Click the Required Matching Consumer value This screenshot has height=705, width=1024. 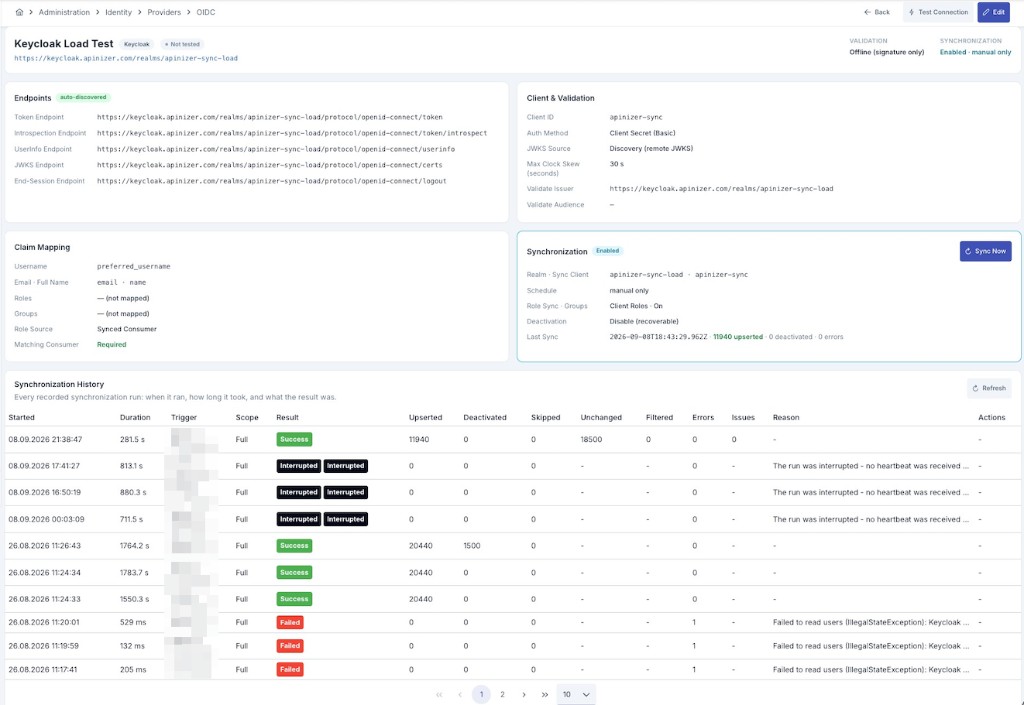tap(112, 345)
